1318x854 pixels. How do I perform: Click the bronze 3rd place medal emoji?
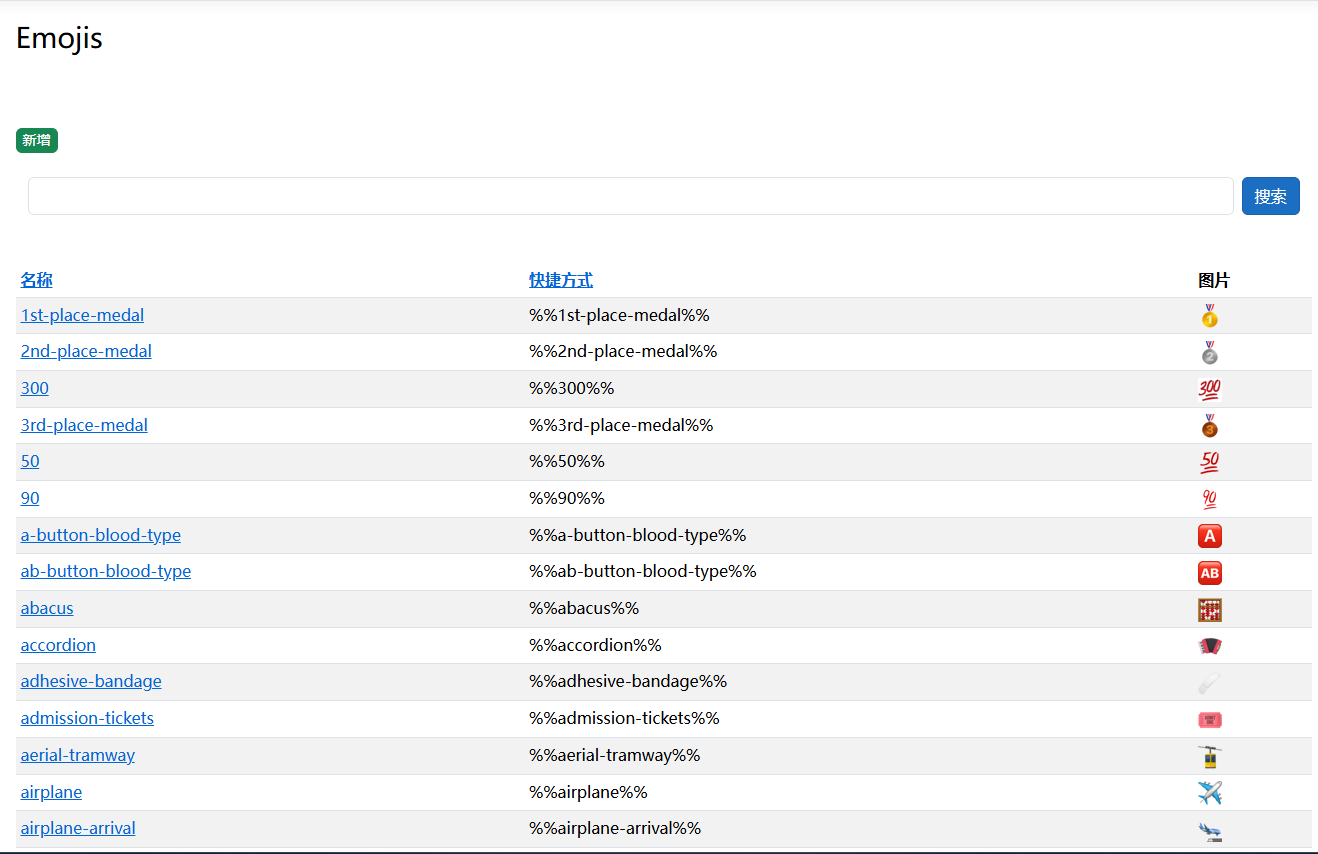(x=1209, y=426)
